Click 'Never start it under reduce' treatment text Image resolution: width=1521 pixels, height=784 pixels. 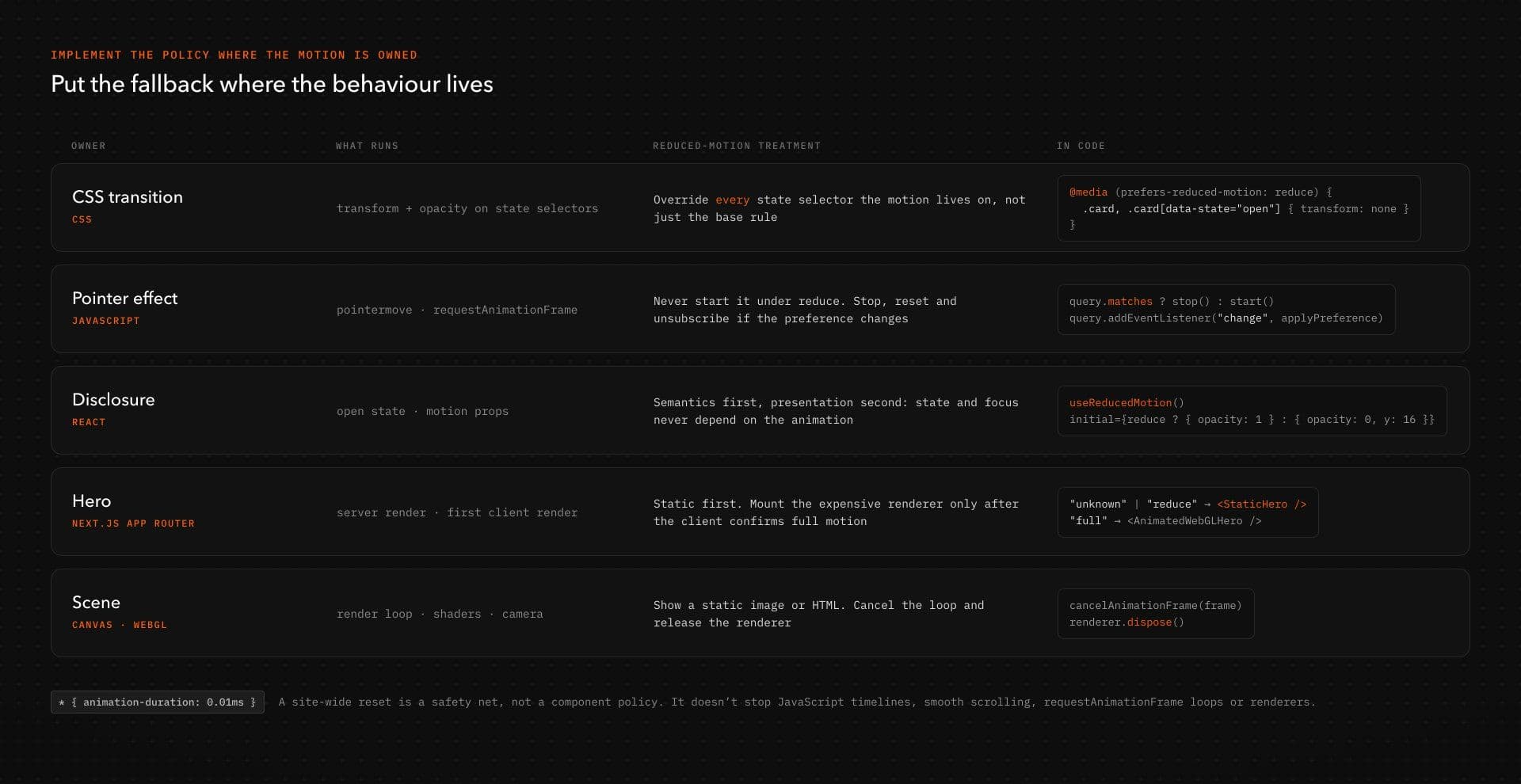[x=805, y=310]
